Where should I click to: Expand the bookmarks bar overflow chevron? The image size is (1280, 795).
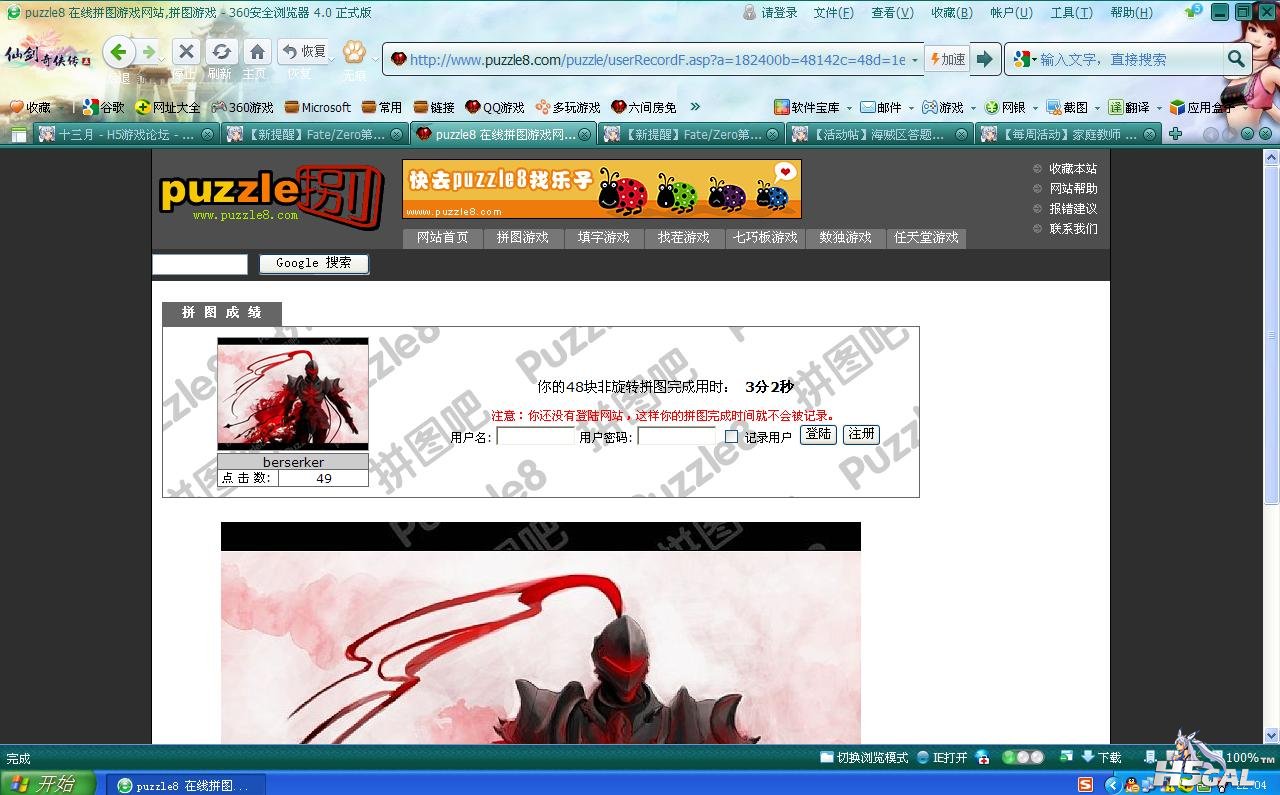click(695, 107)
